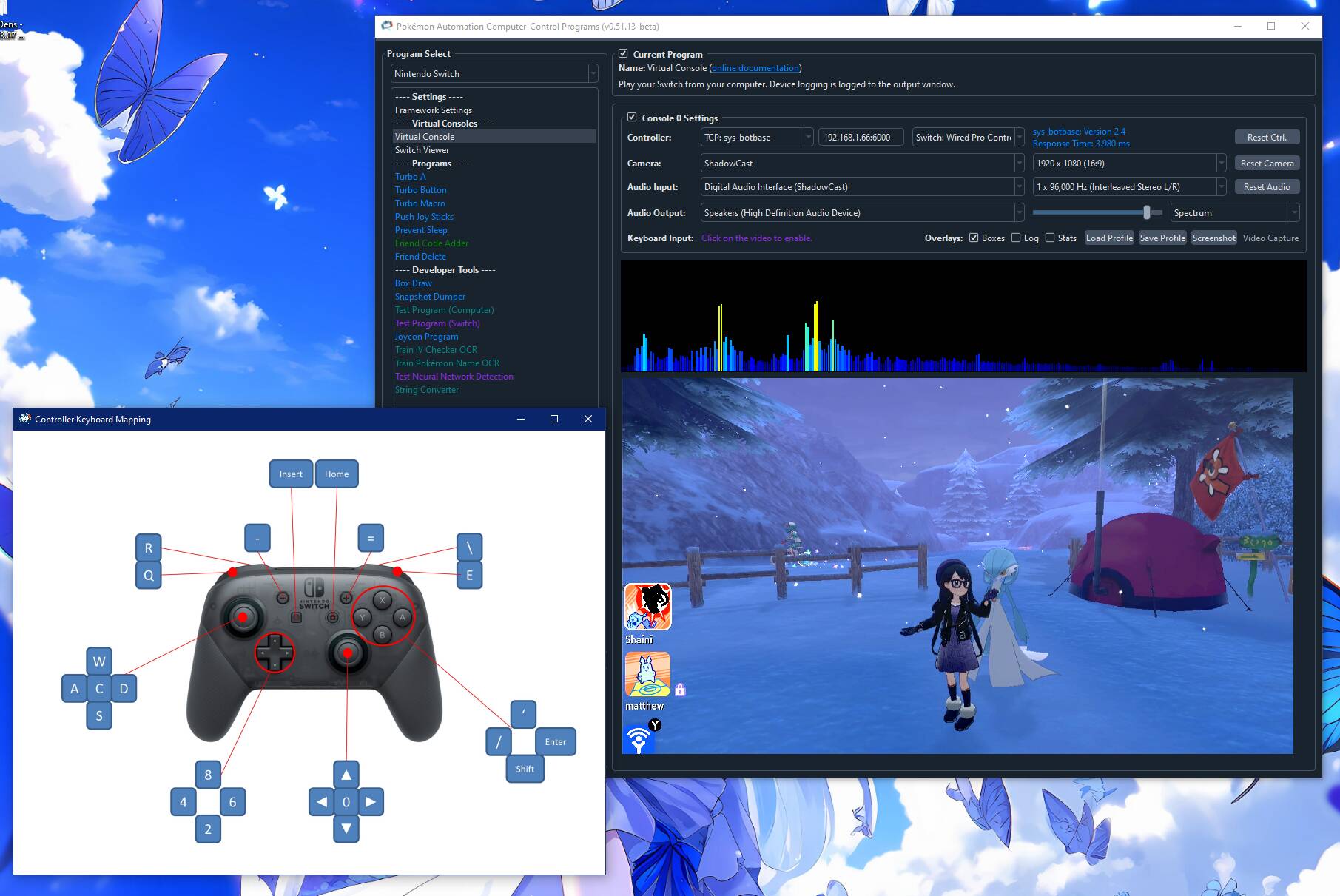Screen dimensions: 1340x896
Task: Enable the Log overlay checkbox
Action: pos(1016,238)
